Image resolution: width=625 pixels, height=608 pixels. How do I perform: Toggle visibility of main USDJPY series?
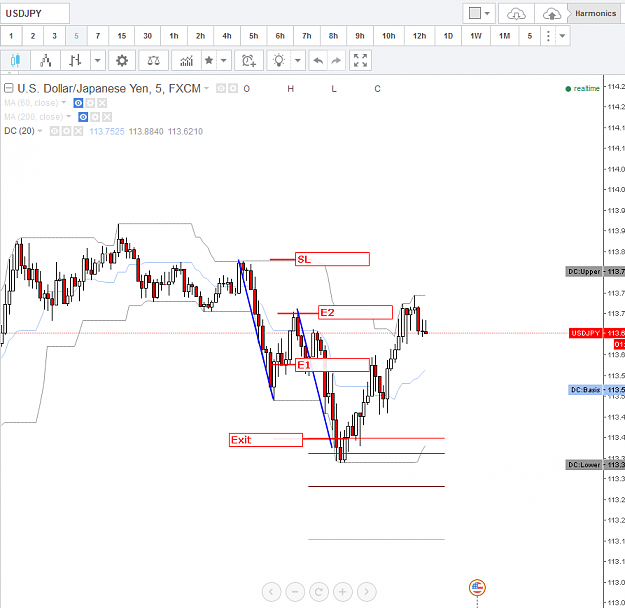click(x=221, y=89)
